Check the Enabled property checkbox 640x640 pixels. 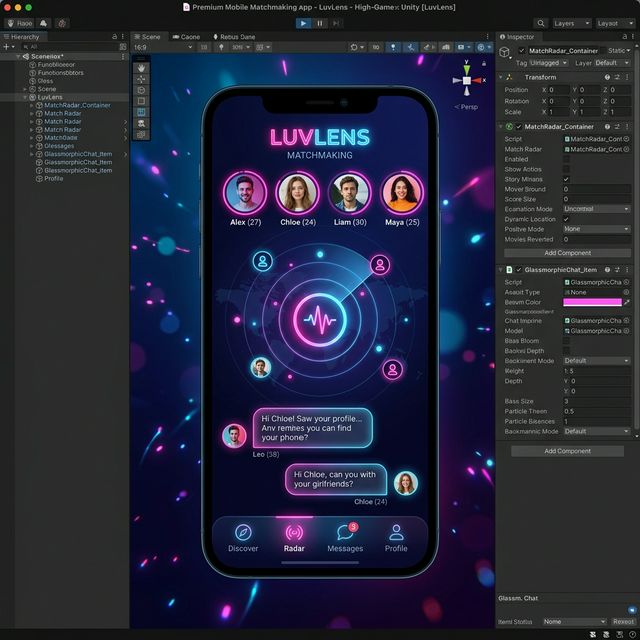point(566,159)
